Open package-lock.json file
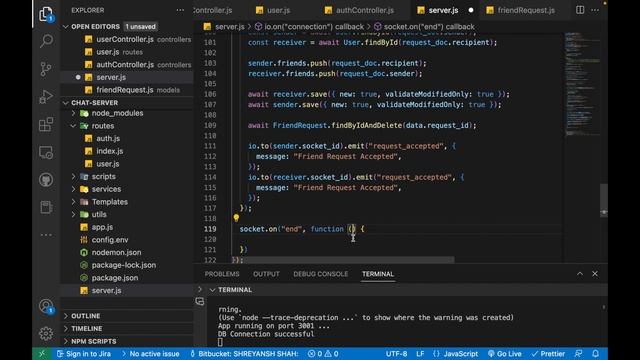Image resolution: width=640 pixels, height=360 pixels. [123, 265]
